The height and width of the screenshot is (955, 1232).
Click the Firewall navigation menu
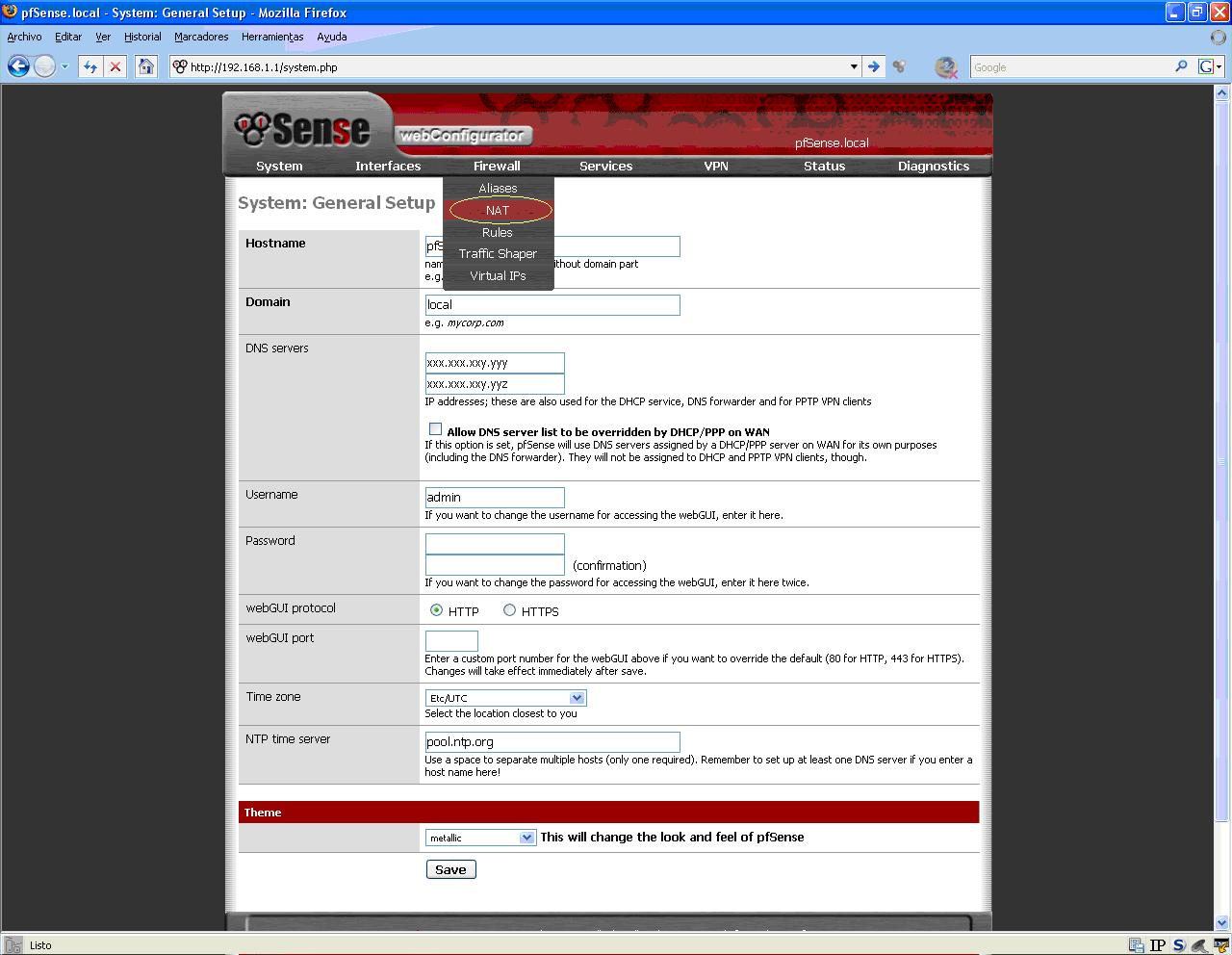(497, 166)
